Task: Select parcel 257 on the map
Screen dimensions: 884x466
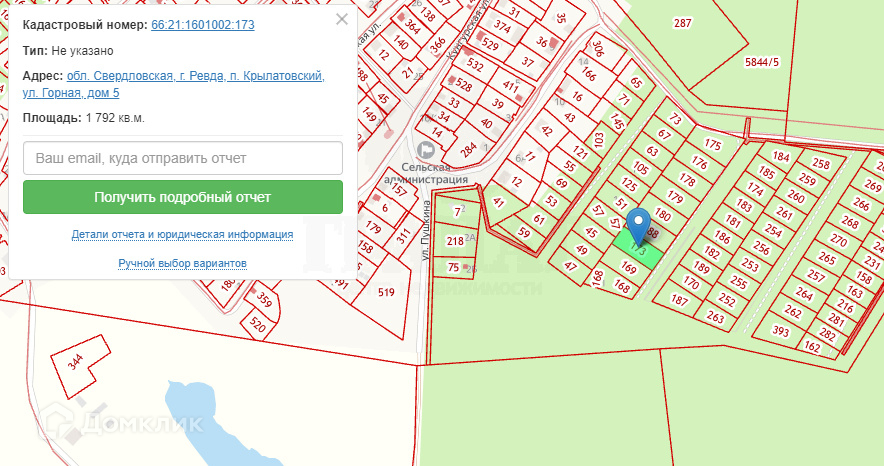Action: point(816,276)
